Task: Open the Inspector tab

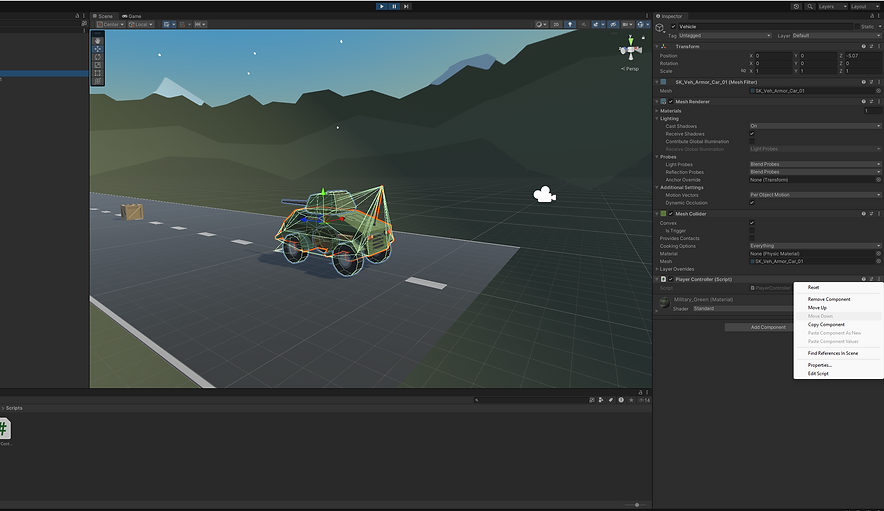Action: pos(669,16)
